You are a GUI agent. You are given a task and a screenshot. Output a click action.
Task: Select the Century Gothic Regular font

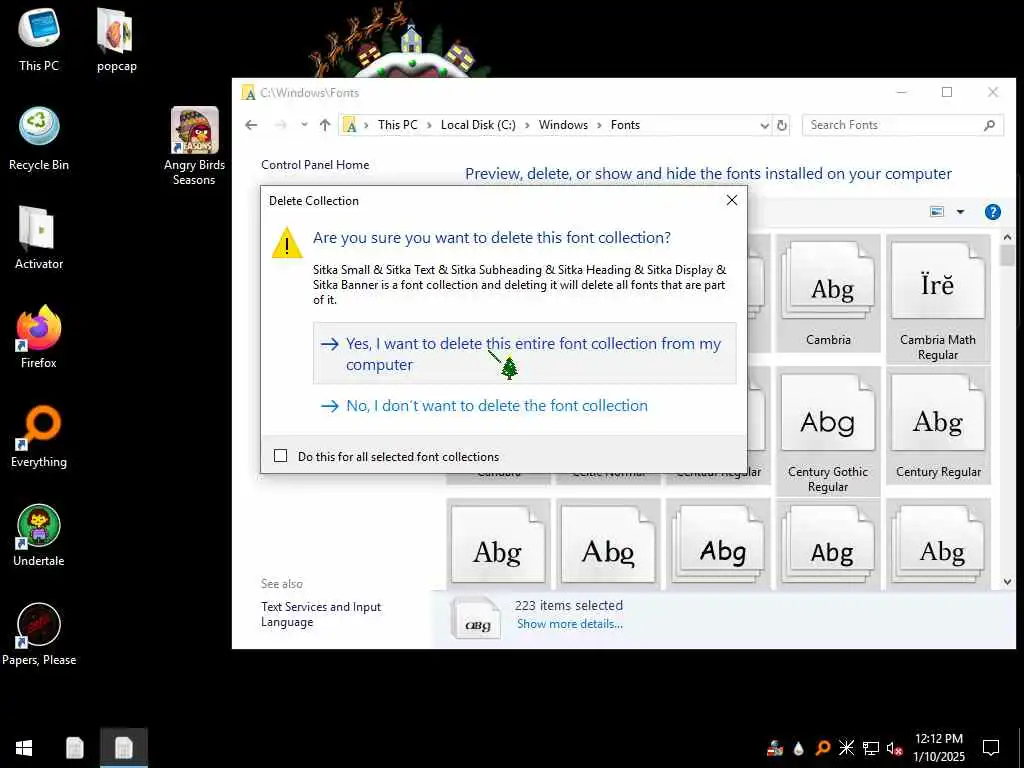(827, 432)
